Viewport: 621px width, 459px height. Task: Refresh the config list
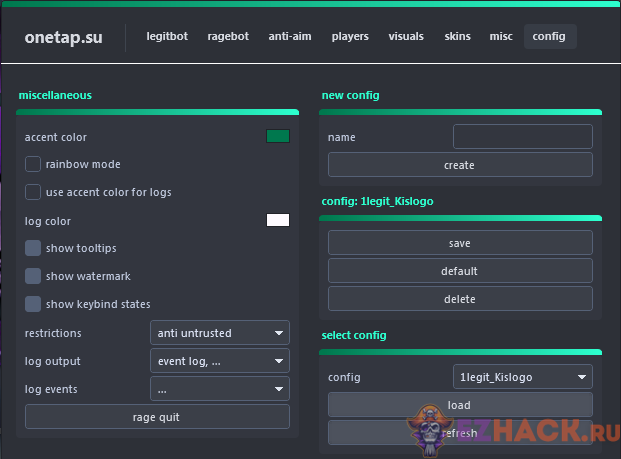pos(460,433)
